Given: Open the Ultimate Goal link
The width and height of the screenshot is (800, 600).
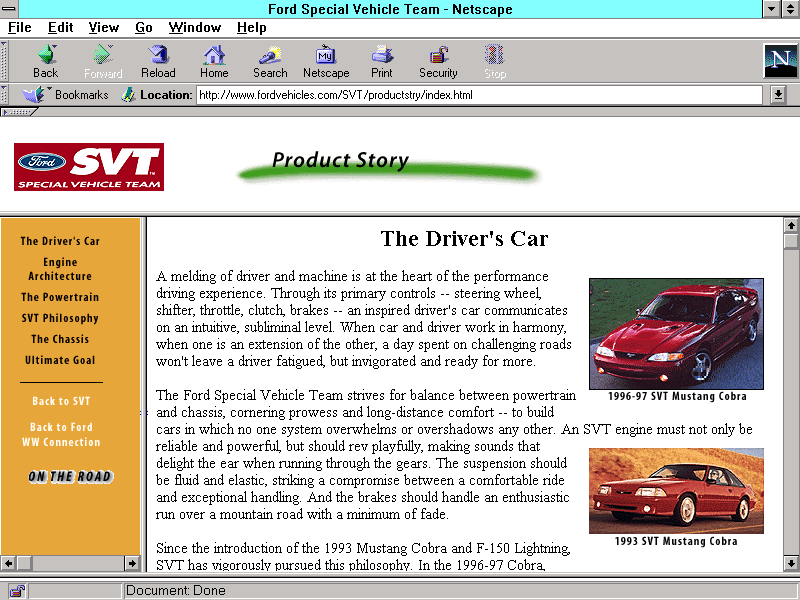Looking at the screenshot, I should [x=60, y=360].
